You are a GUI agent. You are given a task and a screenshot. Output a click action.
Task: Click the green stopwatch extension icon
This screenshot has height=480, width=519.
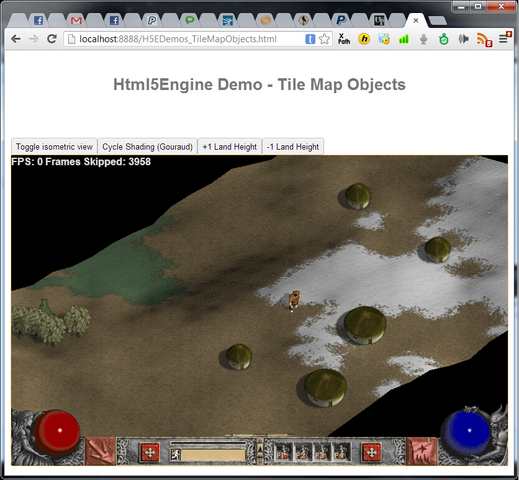[x=443, y=39]
